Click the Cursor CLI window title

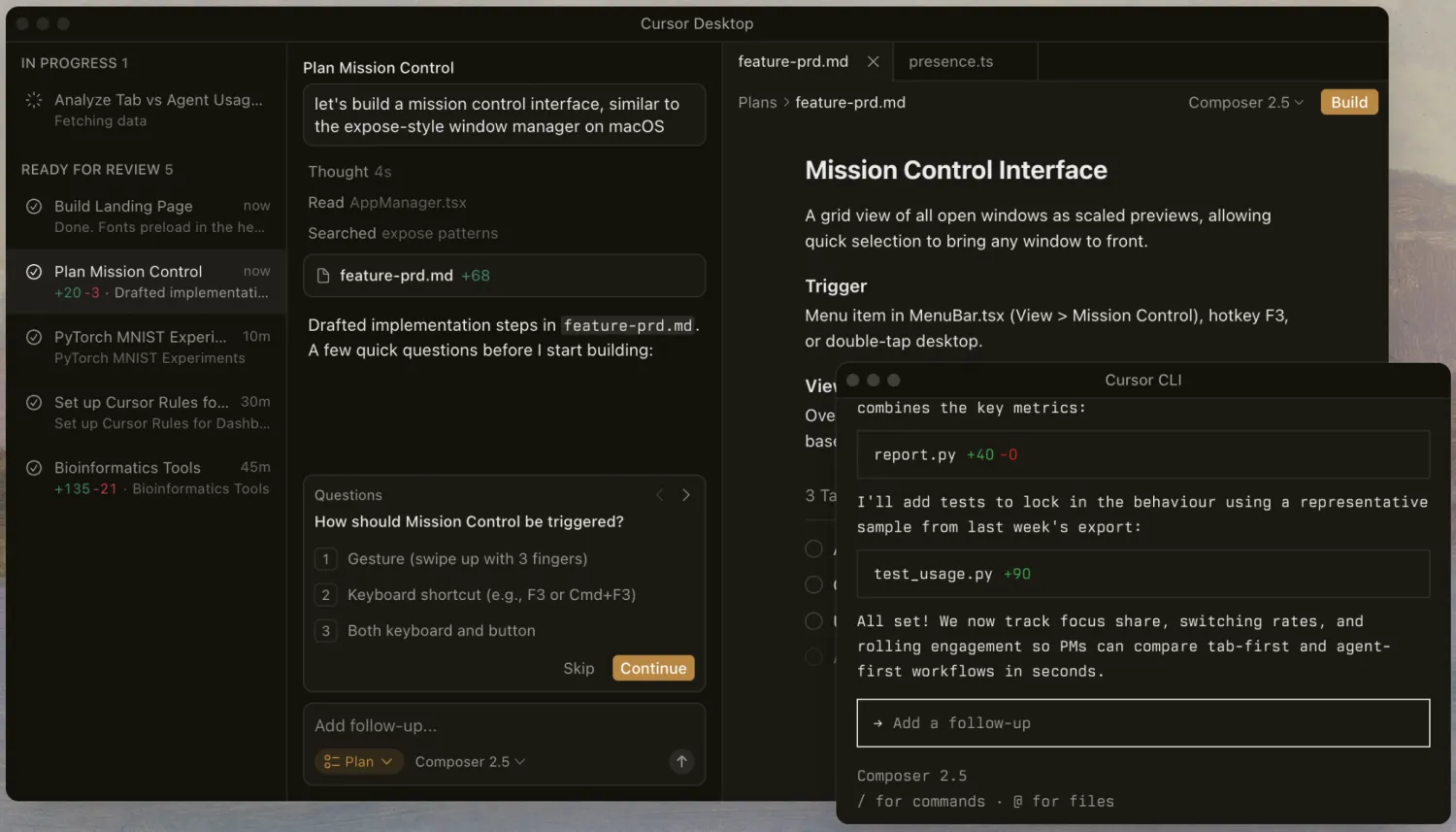coord(1143,380)
